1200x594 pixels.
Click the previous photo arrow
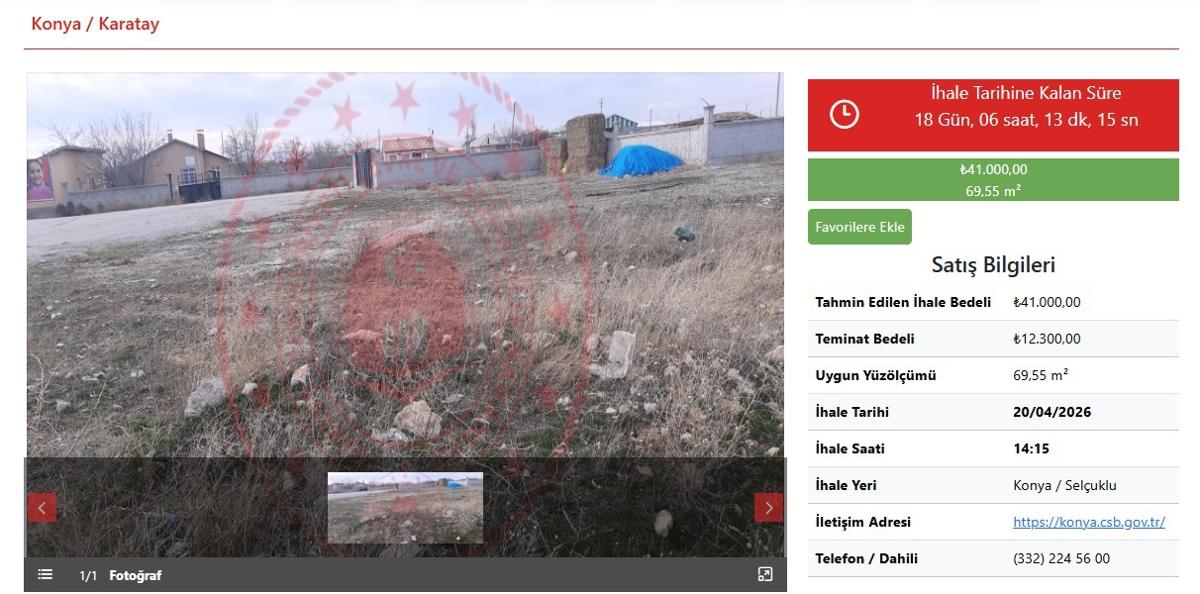[x=42, y=508]
